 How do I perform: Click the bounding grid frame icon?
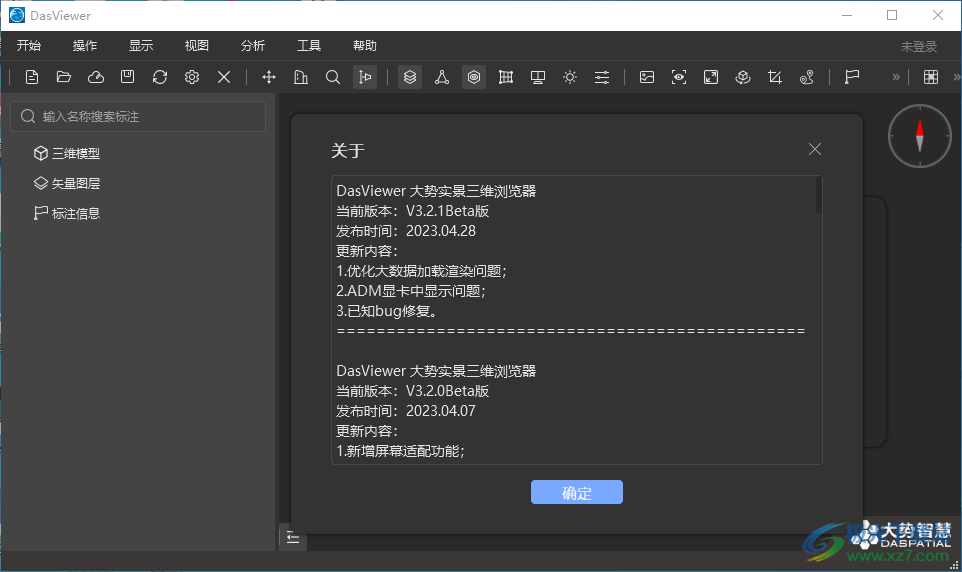(x=506, y=77)
